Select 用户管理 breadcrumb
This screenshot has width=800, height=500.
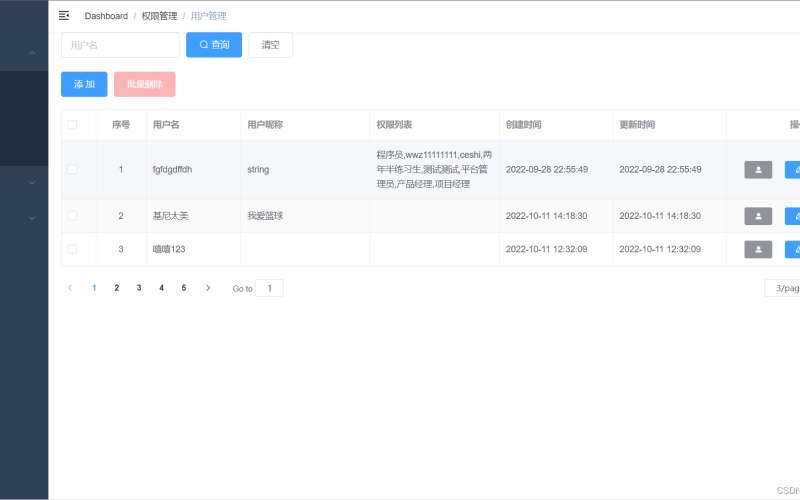pyautogui.click(x=208, y=16)
